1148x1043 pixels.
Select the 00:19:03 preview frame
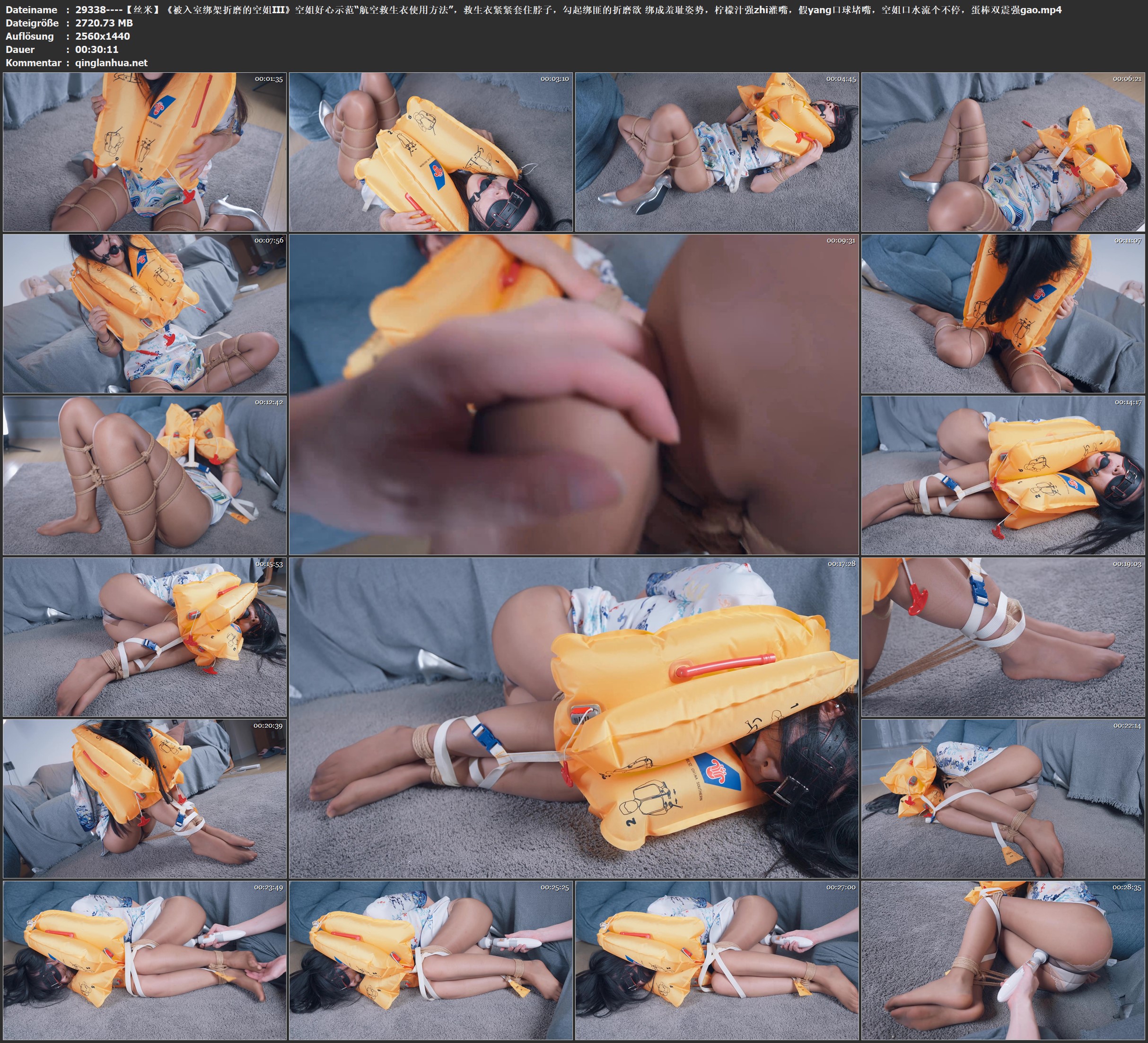1003,636
